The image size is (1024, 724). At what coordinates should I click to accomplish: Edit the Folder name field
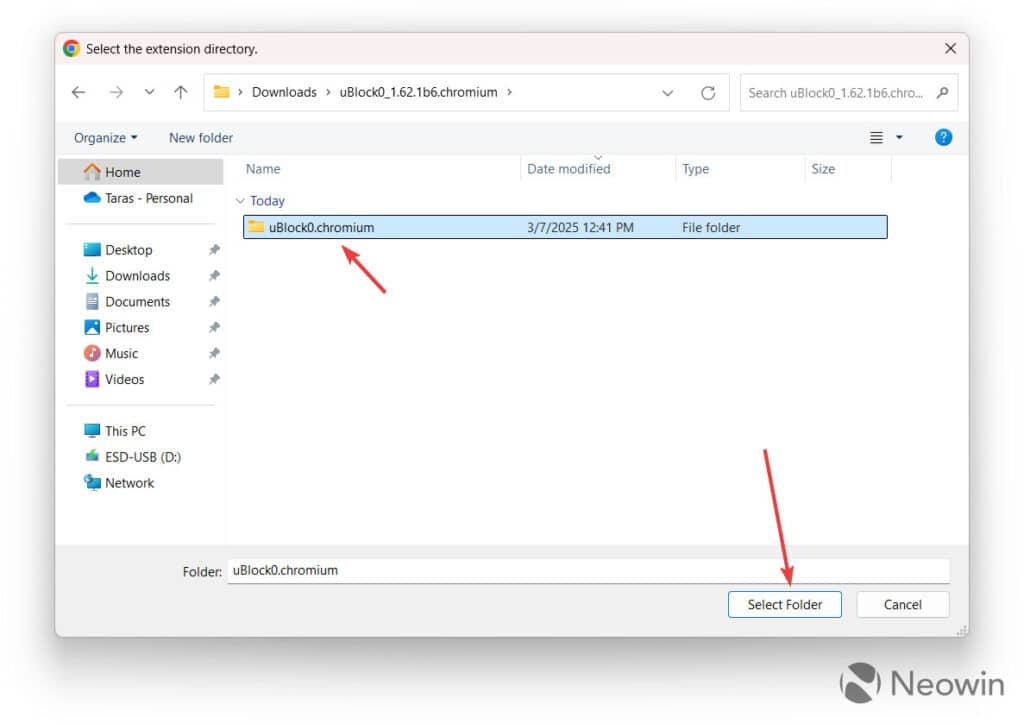588,571
